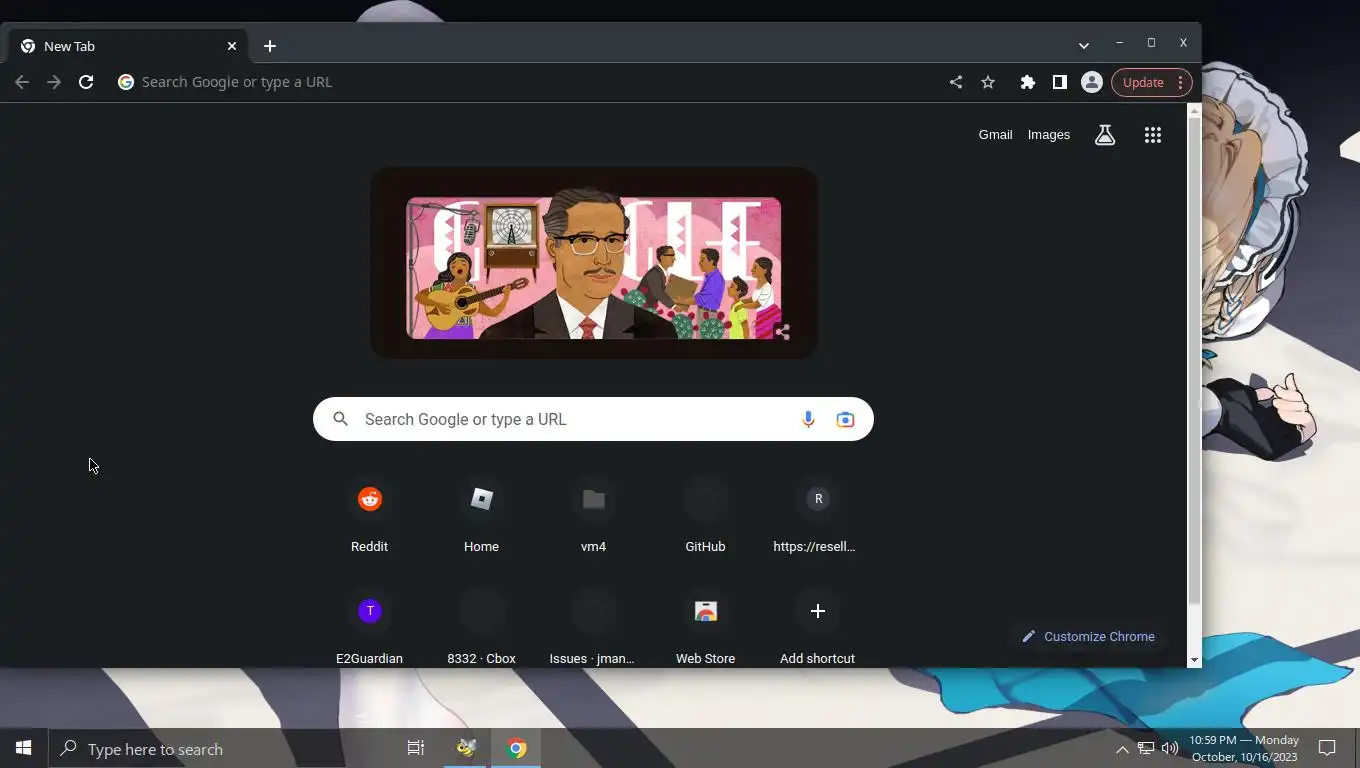Open the Images link
Image resolution: width=1360 pixels, height=768 pixels.
coord(1049,135)
